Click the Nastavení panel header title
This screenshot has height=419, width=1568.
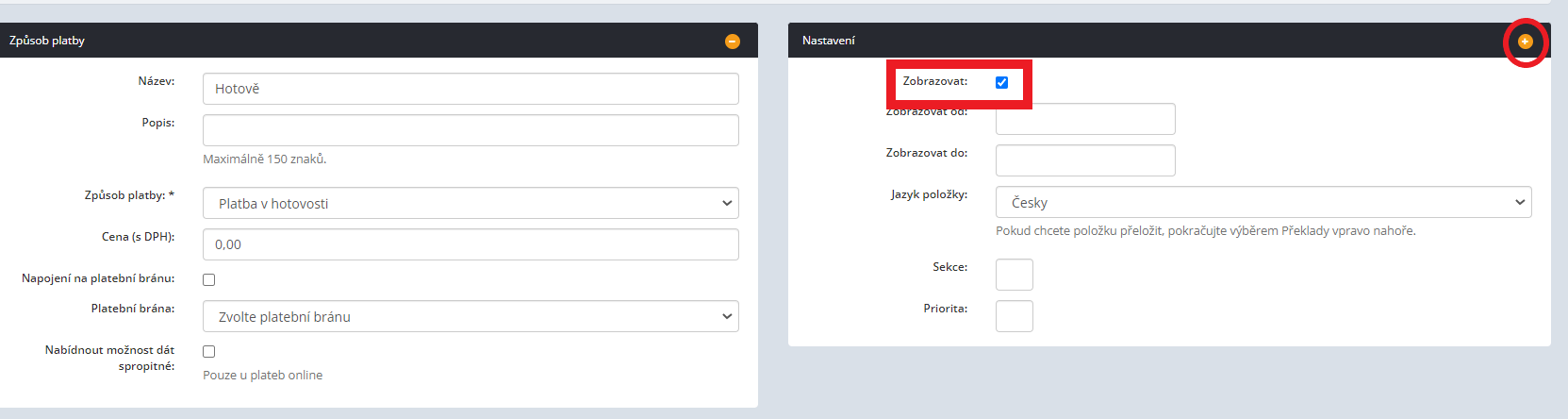point(828,41)
